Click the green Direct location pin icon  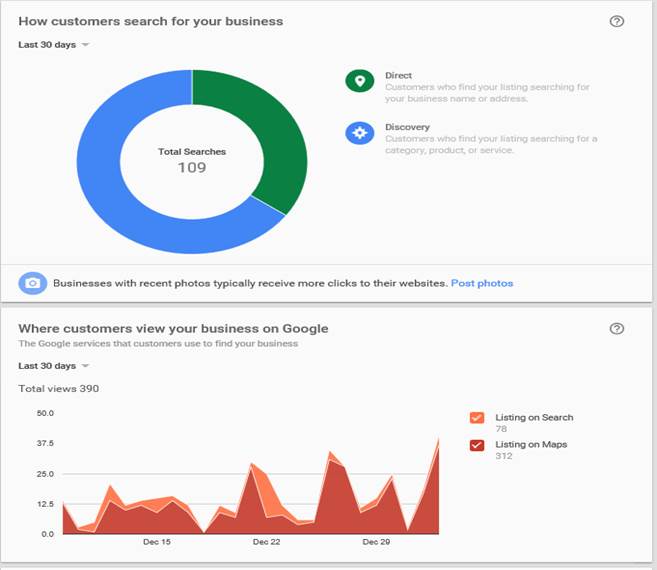coord(360,81)
